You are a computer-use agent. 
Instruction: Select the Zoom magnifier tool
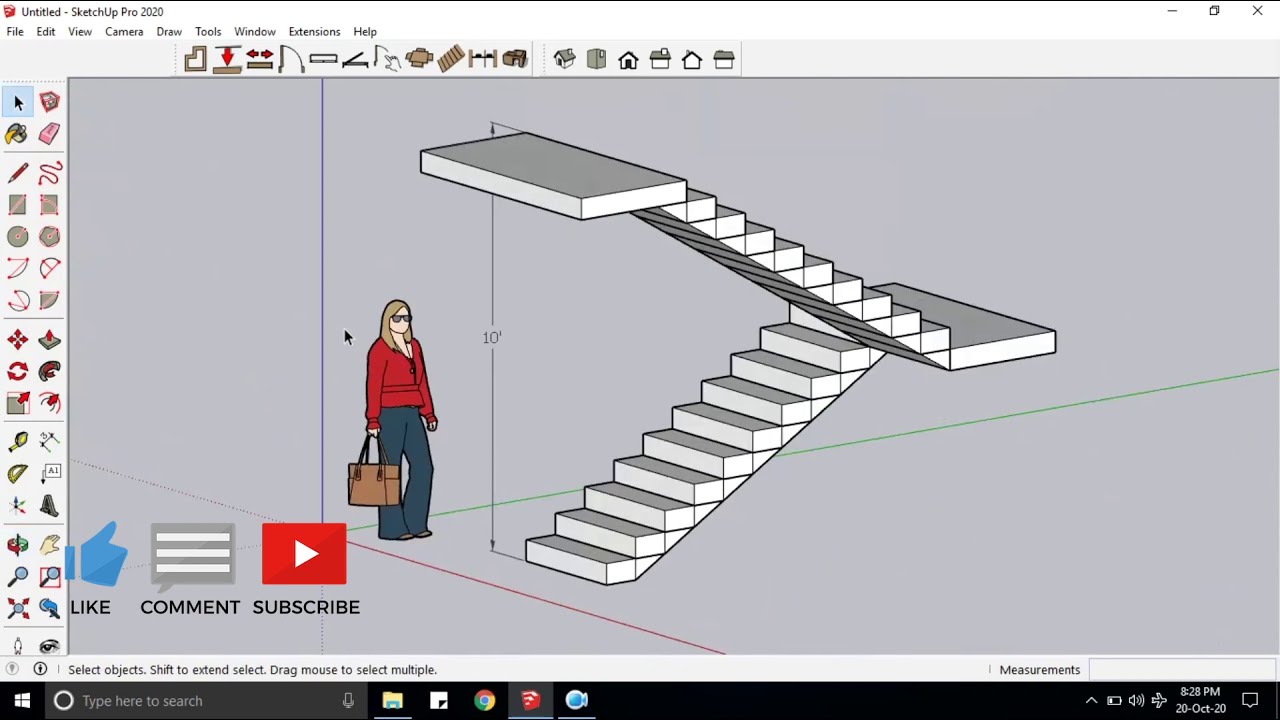18,577
